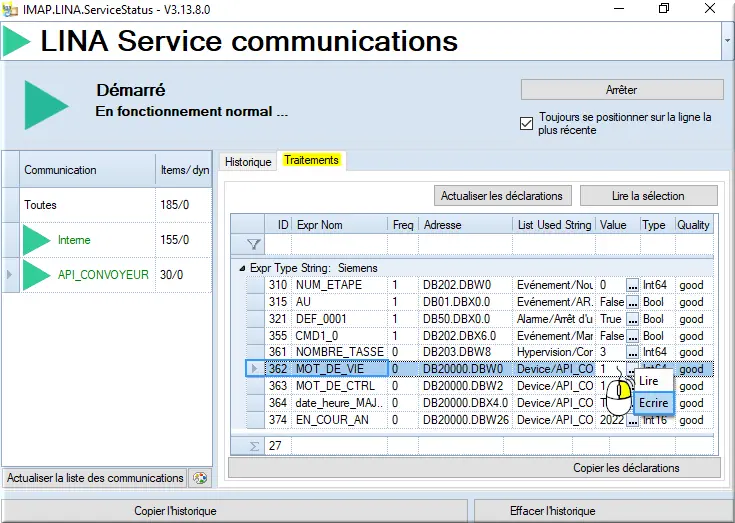
Task: Select the MOT_DE_VIE cell
Action: [340, 369]
